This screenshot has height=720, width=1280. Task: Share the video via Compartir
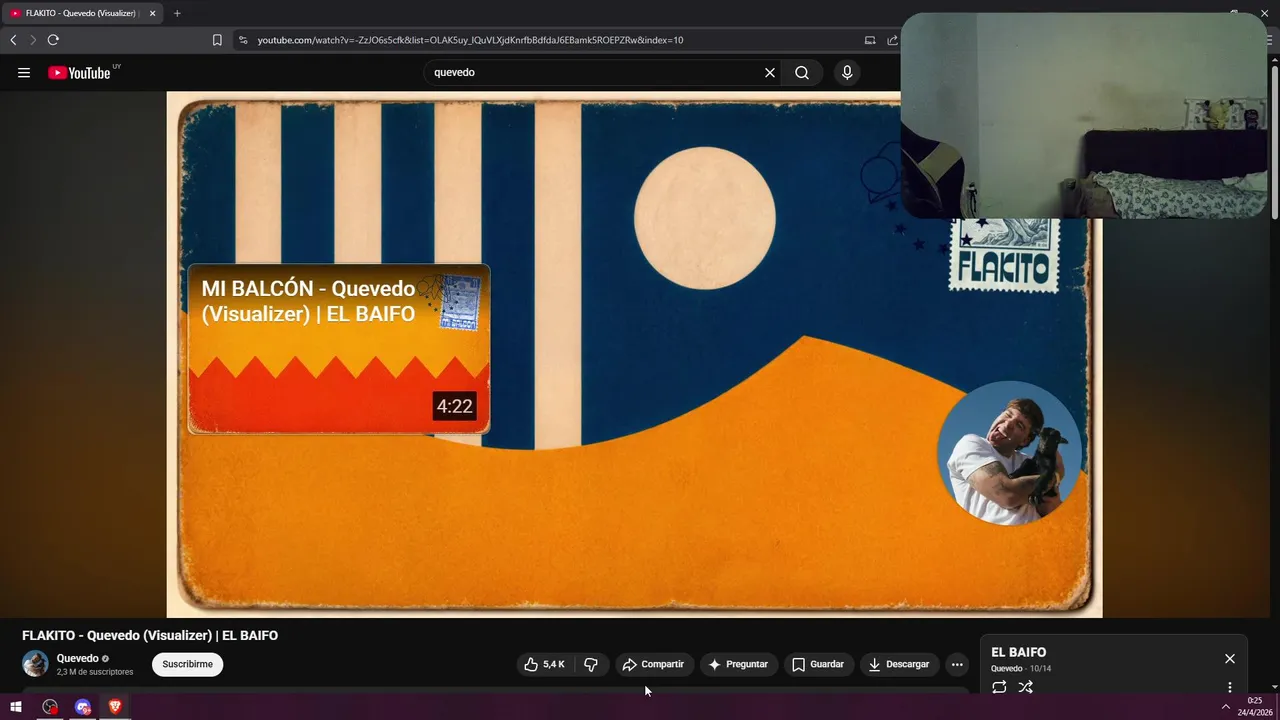coord(653,664)
